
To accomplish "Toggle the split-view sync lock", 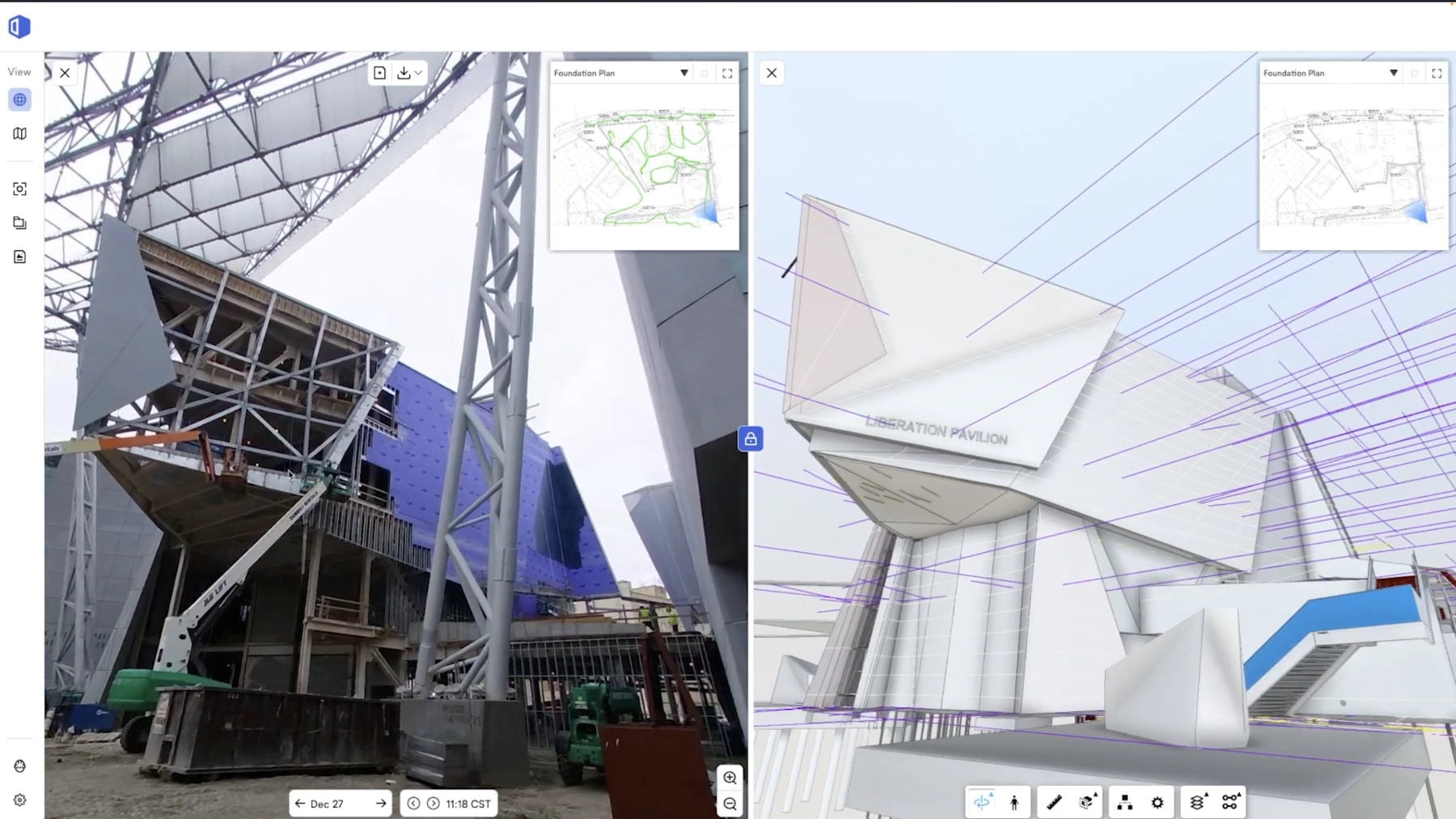I will click(x=751, y=439).
